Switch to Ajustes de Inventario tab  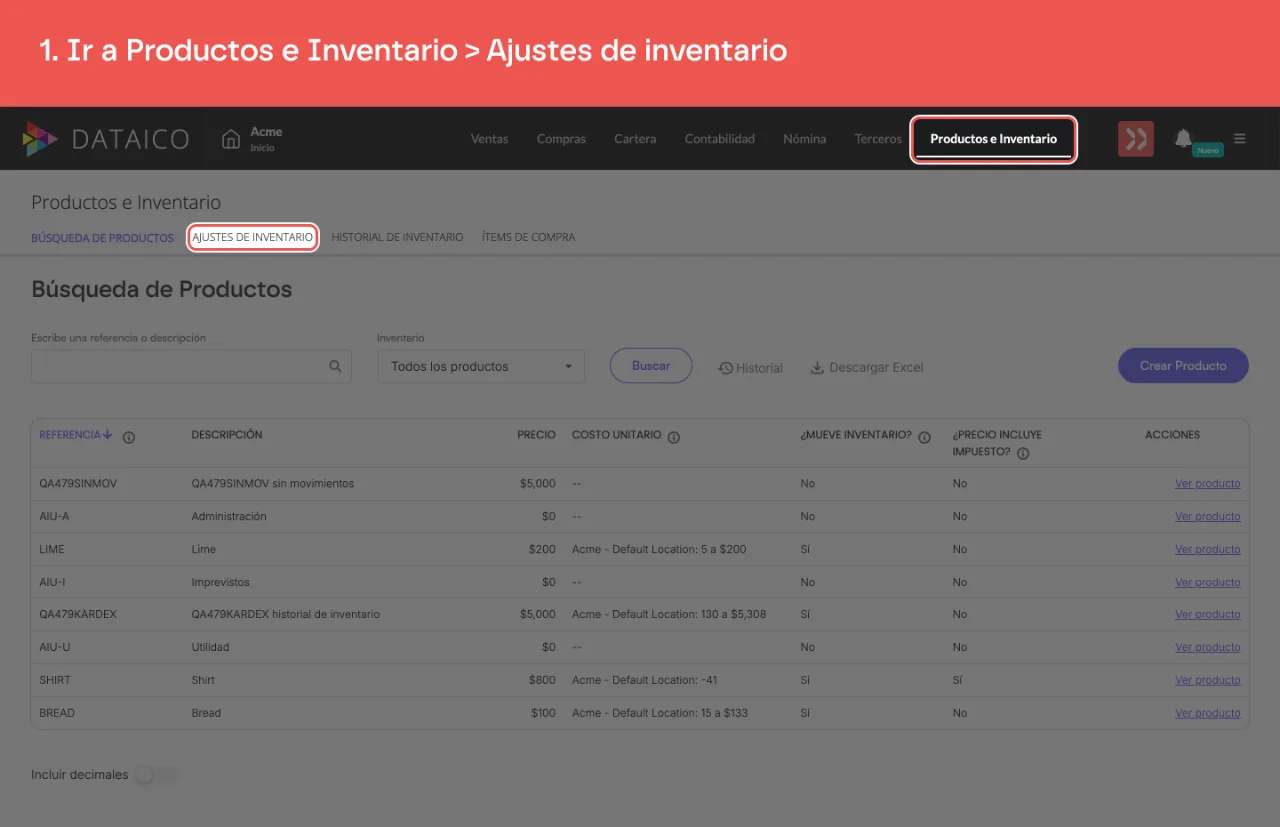(253, 238)
